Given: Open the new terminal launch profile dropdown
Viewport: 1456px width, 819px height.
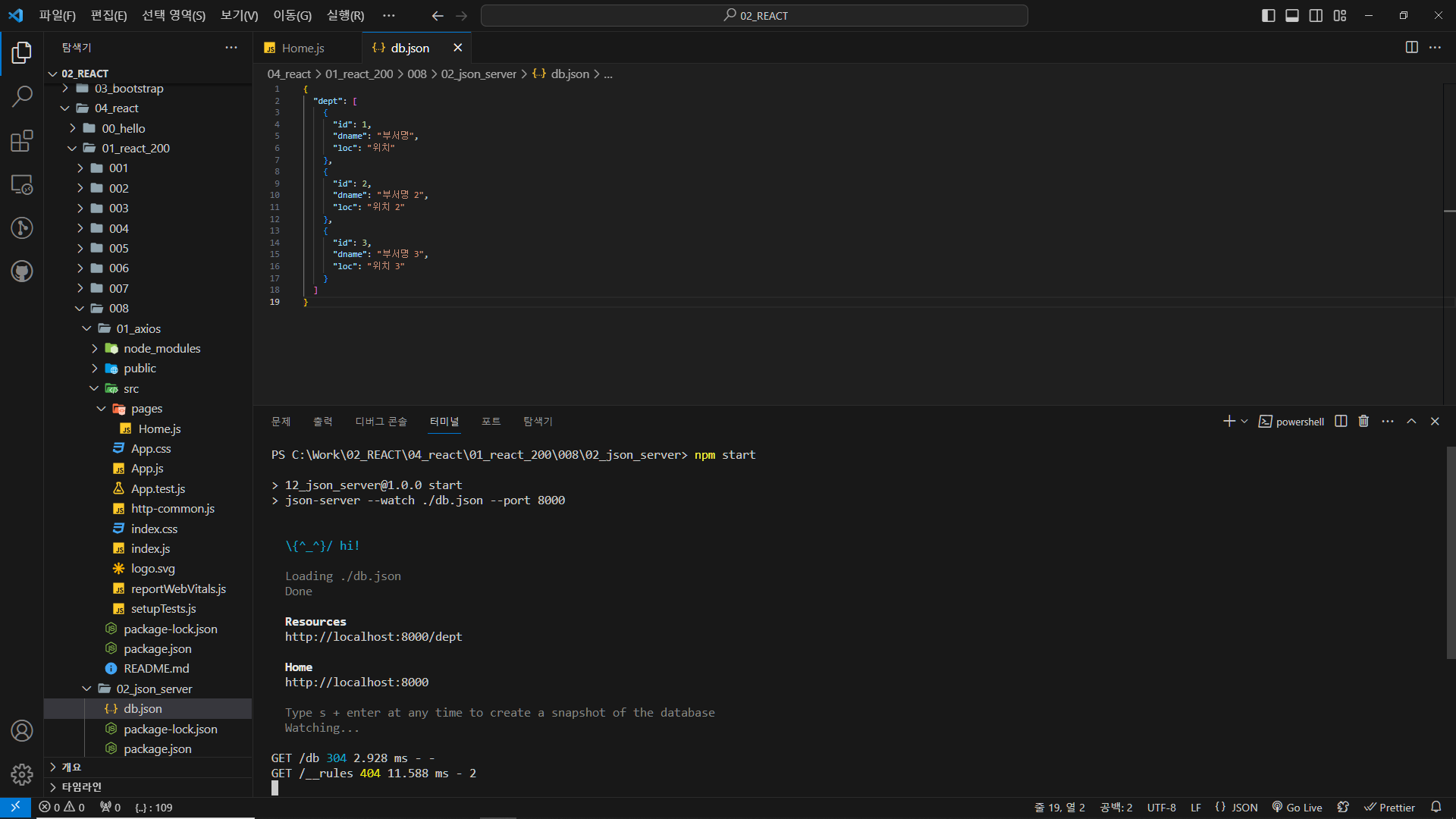Looking at the screenshot, I should click(1244, 422).
